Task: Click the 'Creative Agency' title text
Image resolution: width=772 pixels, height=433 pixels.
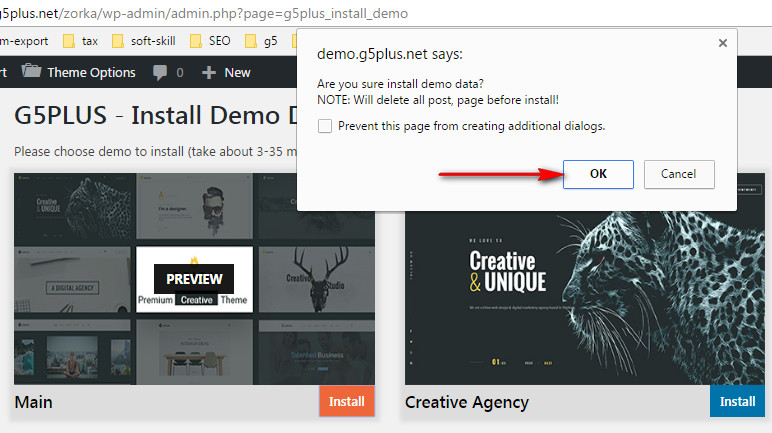Action: point(467,402)
